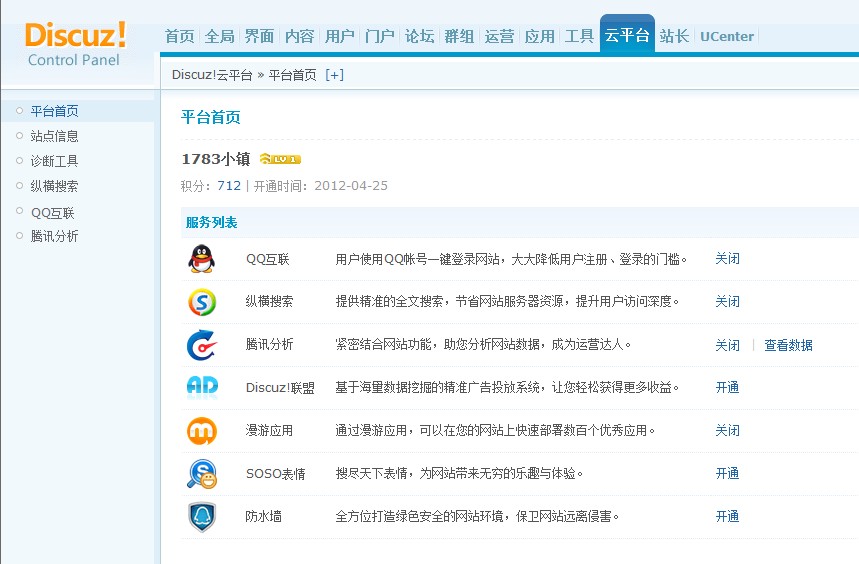
Task: Open the 运营 top menu
Action: 499,37
